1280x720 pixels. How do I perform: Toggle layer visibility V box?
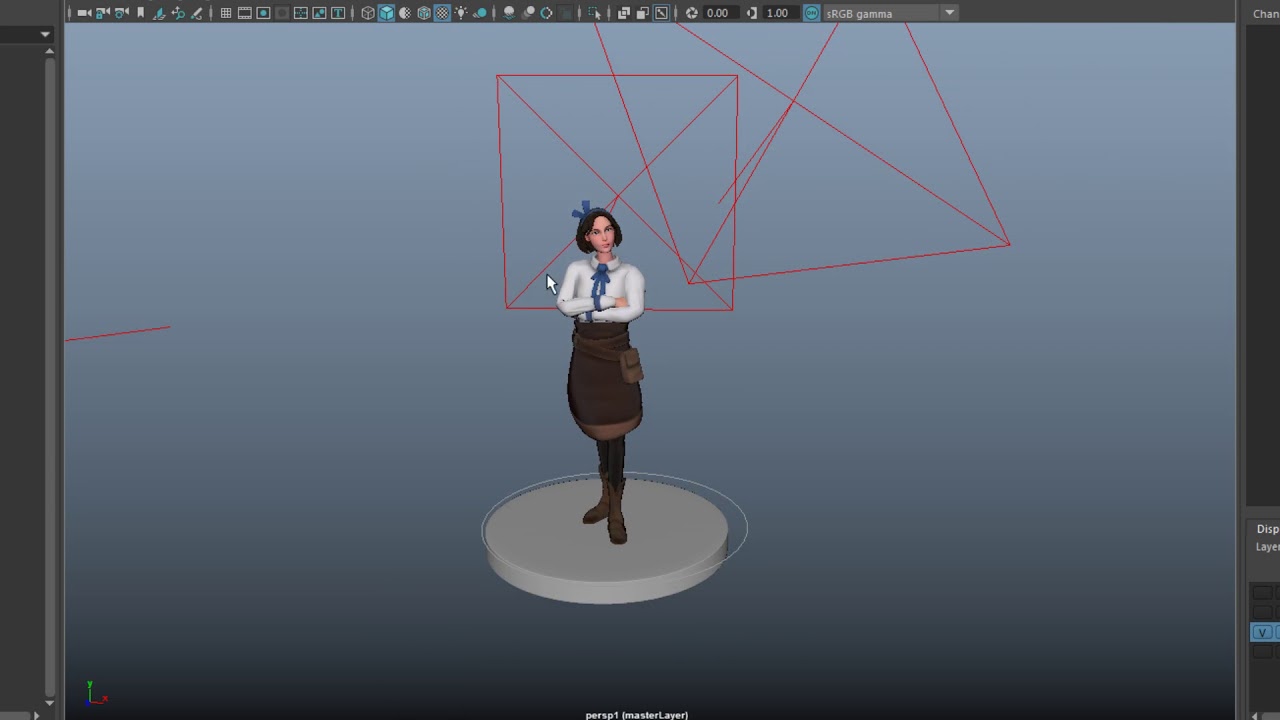coord(1263,632)
